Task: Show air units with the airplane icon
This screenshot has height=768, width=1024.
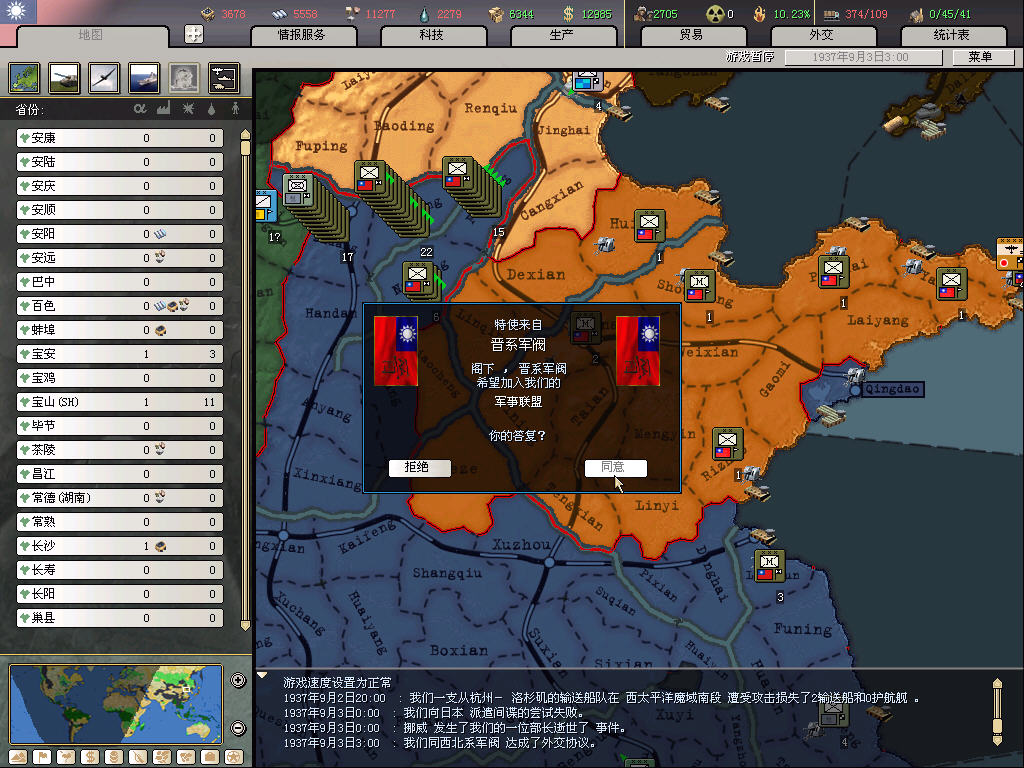Action: pos(104,78)
